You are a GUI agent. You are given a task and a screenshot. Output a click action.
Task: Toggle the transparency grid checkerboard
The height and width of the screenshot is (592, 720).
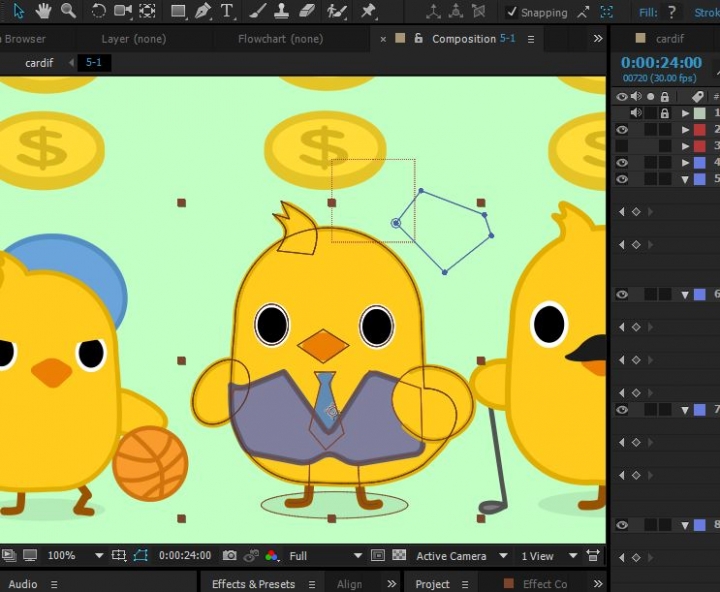(x=399, y=556)
